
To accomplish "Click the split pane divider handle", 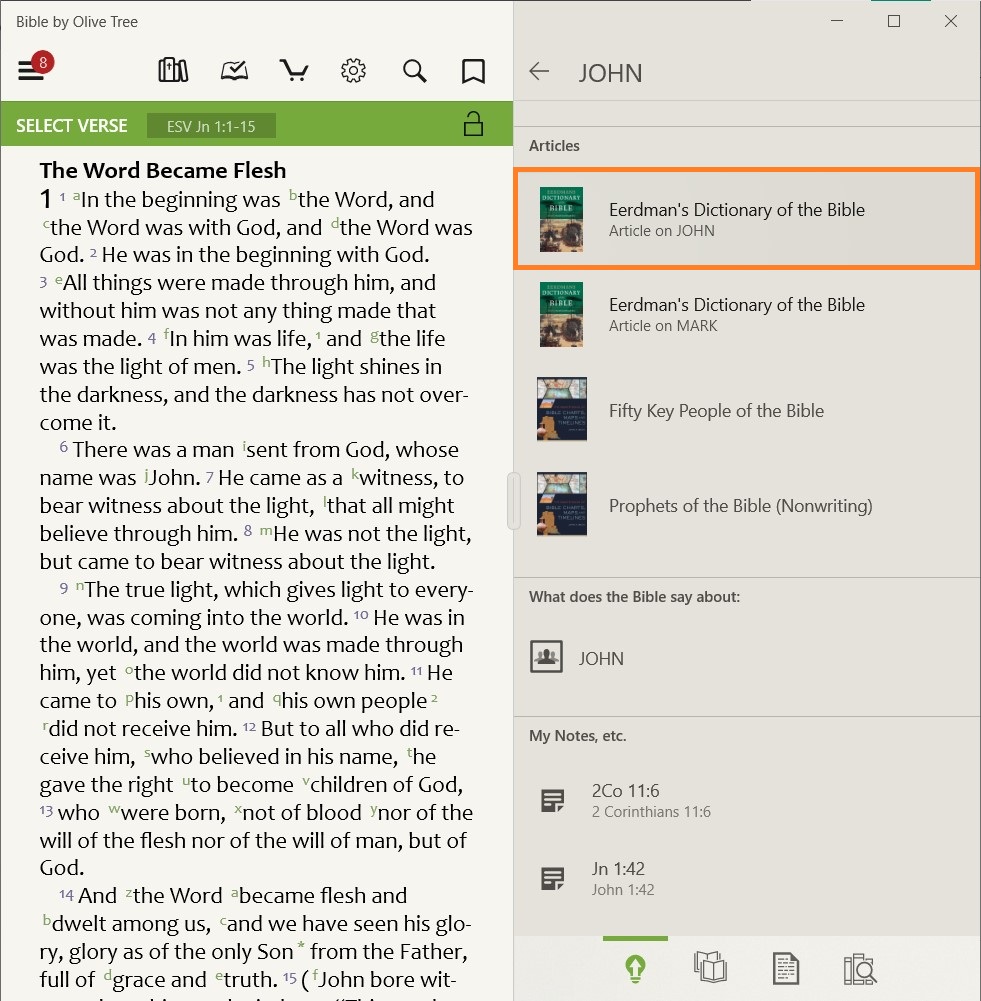I will tap(513, 501).
